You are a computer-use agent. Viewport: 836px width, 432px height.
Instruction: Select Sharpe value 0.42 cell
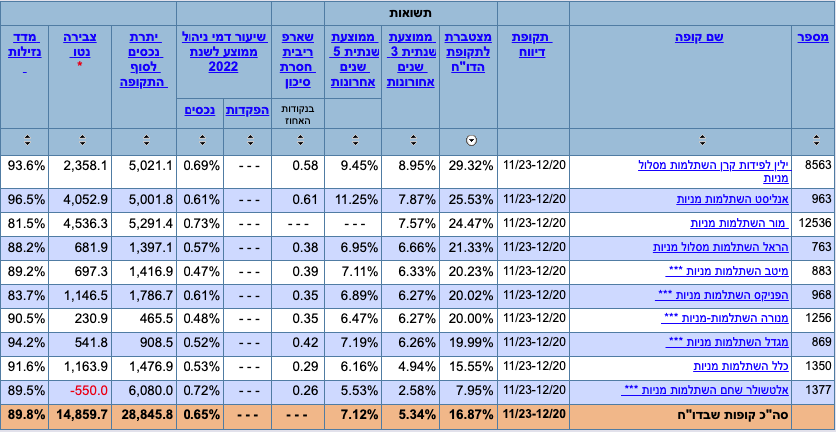point(298,345)
